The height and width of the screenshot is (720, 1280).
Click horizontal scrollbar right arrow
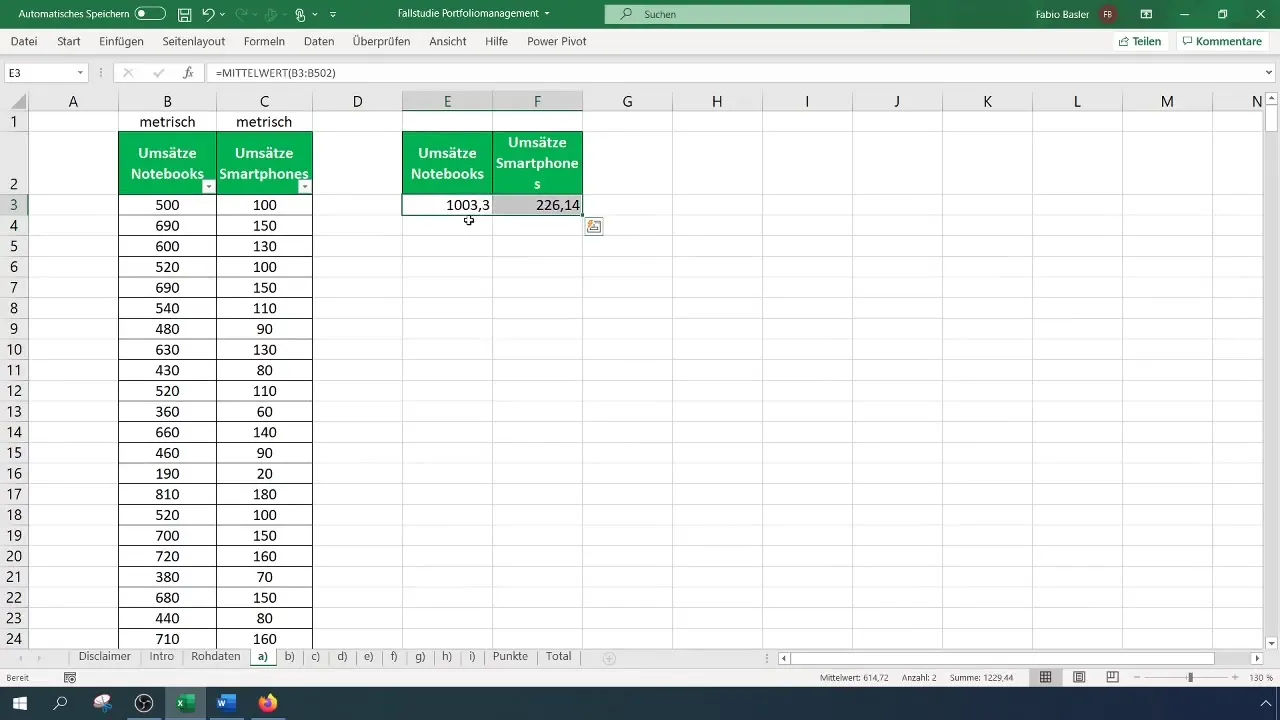(1257, 658)
